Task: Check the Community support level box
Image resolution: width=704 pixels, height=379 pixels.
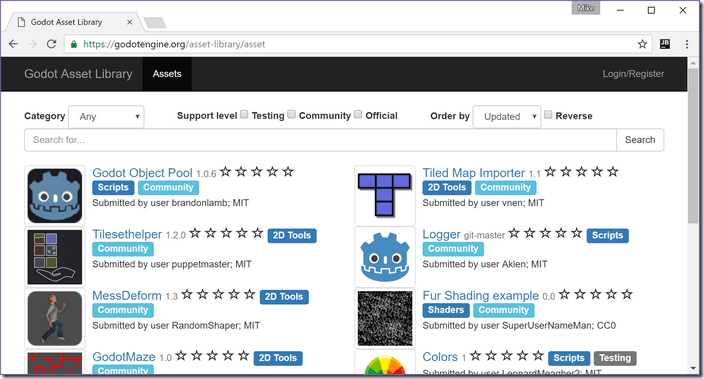Action: point(291,115)
